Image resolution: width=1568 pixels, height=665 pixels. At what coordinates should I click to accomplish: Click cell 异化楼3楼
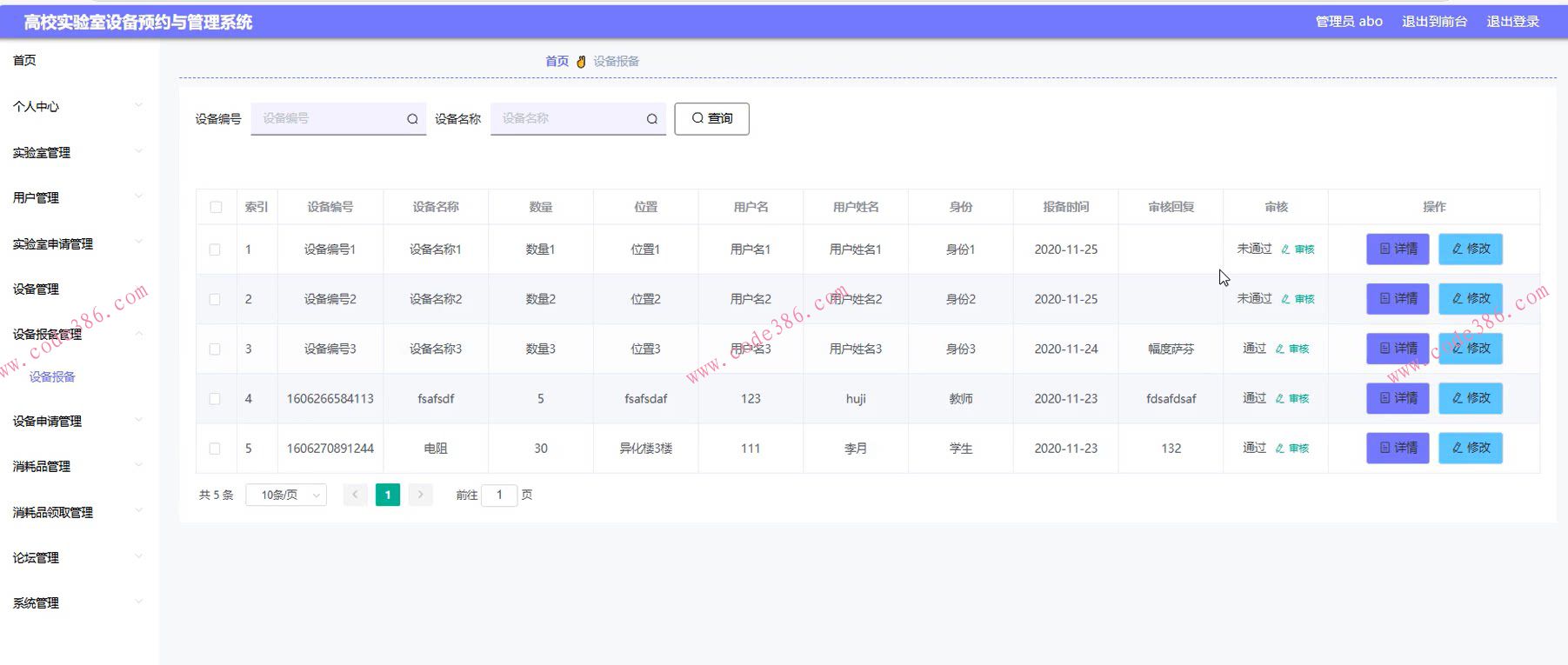645,449
